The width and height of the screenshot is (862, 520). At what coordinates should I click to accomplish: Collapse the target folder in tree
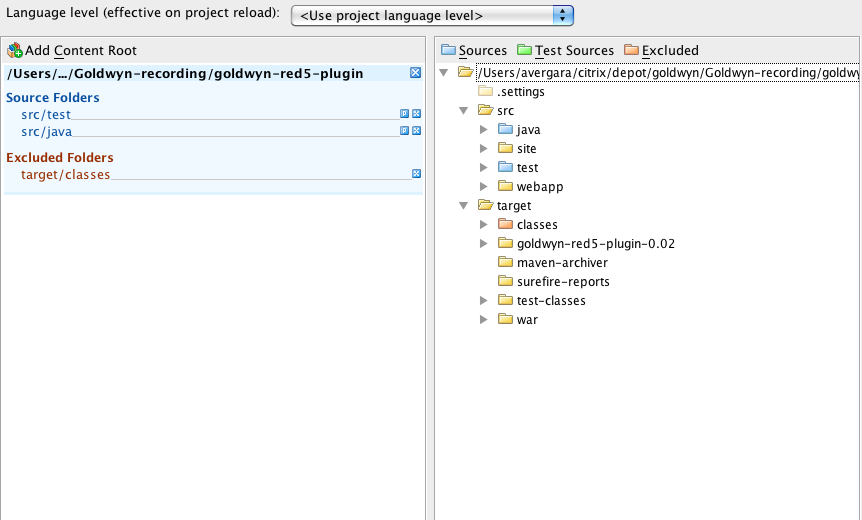464,206
